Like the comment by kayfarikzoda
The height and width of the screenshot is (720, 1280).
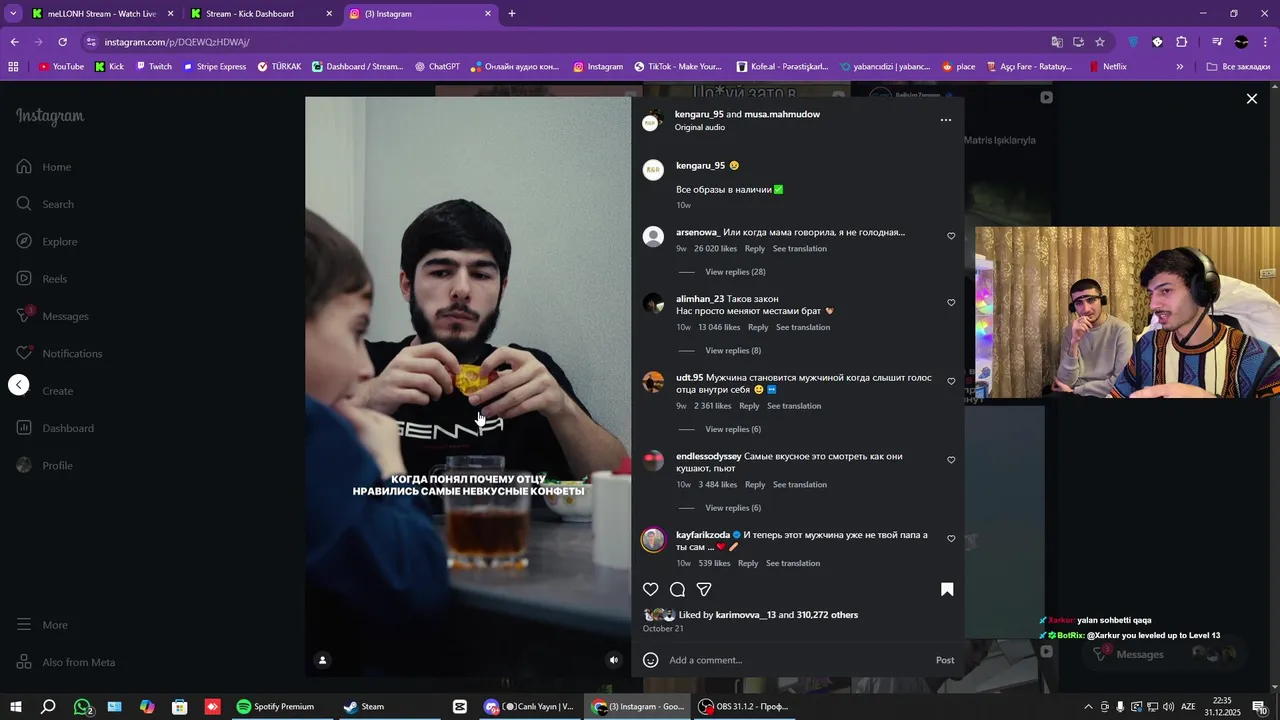click(951, 539)
